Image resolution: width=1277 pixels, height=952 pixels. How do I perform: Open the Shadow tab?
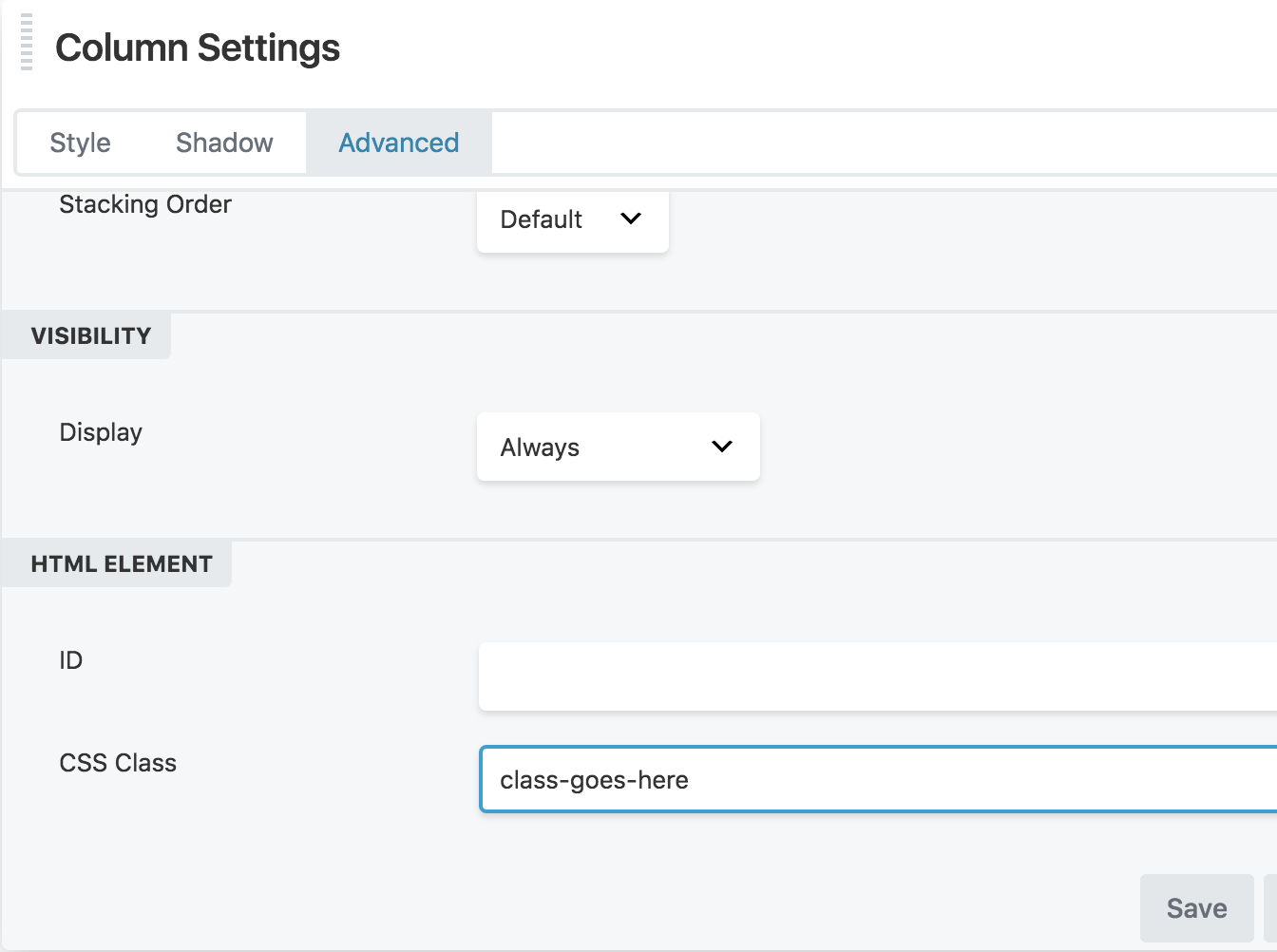[224, 143]
